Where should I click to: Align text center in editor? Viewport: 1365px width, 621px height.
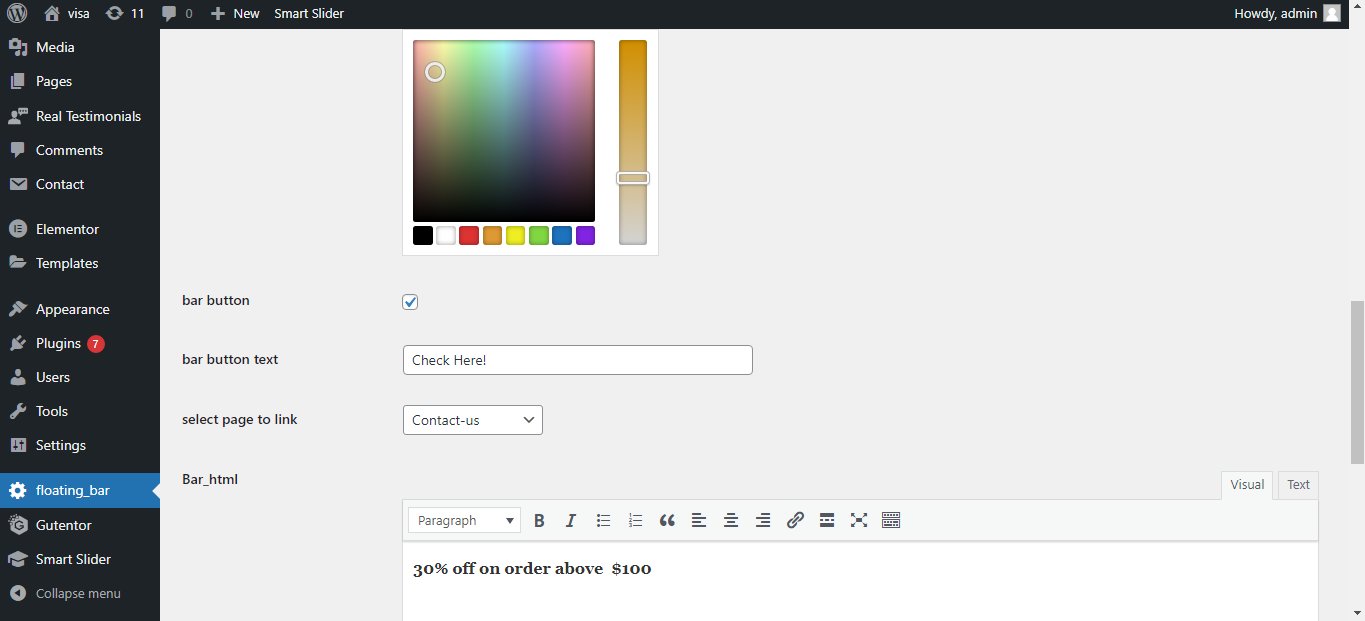click(731, 520)
